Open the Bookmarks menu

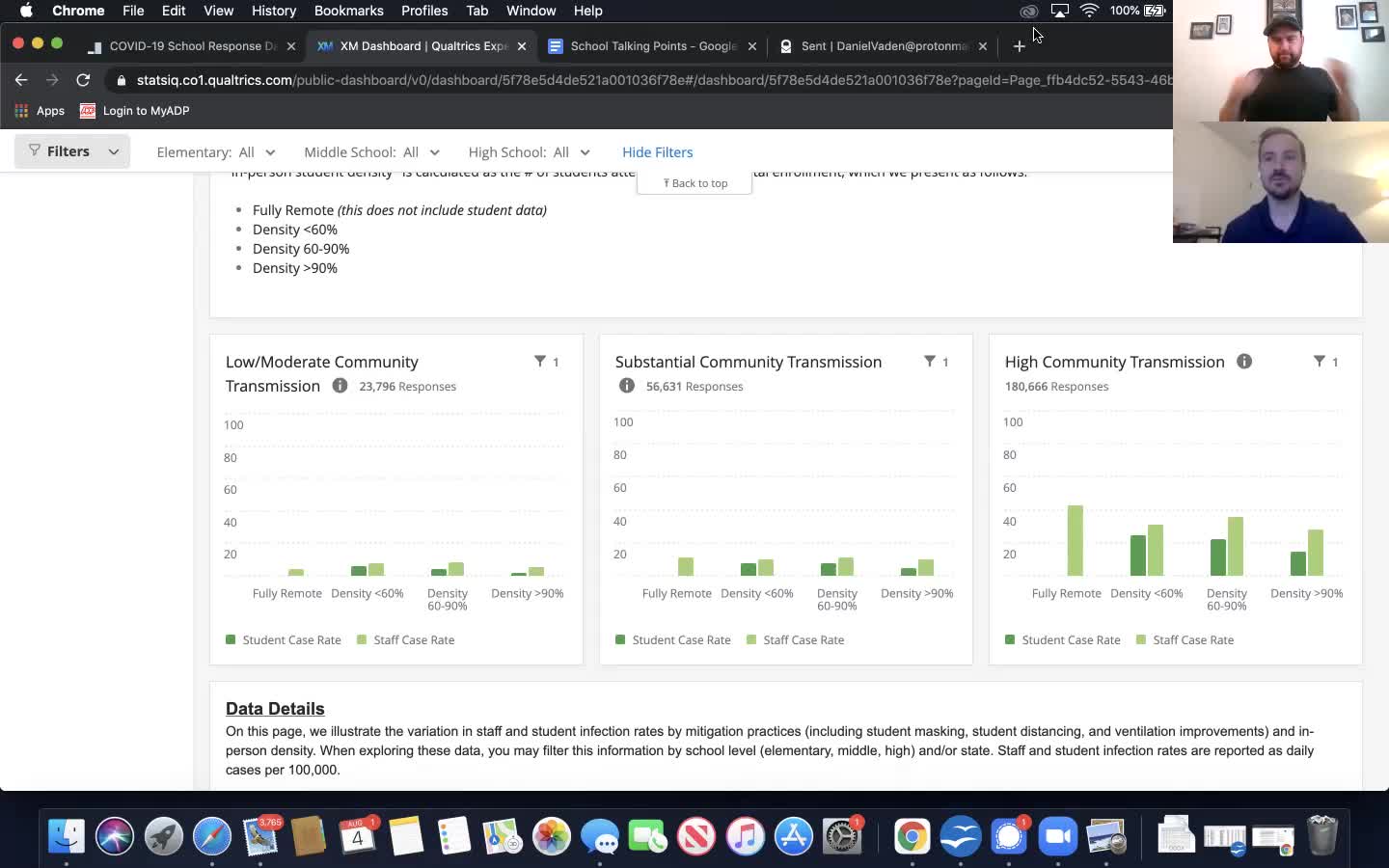(x=348, y=11)
